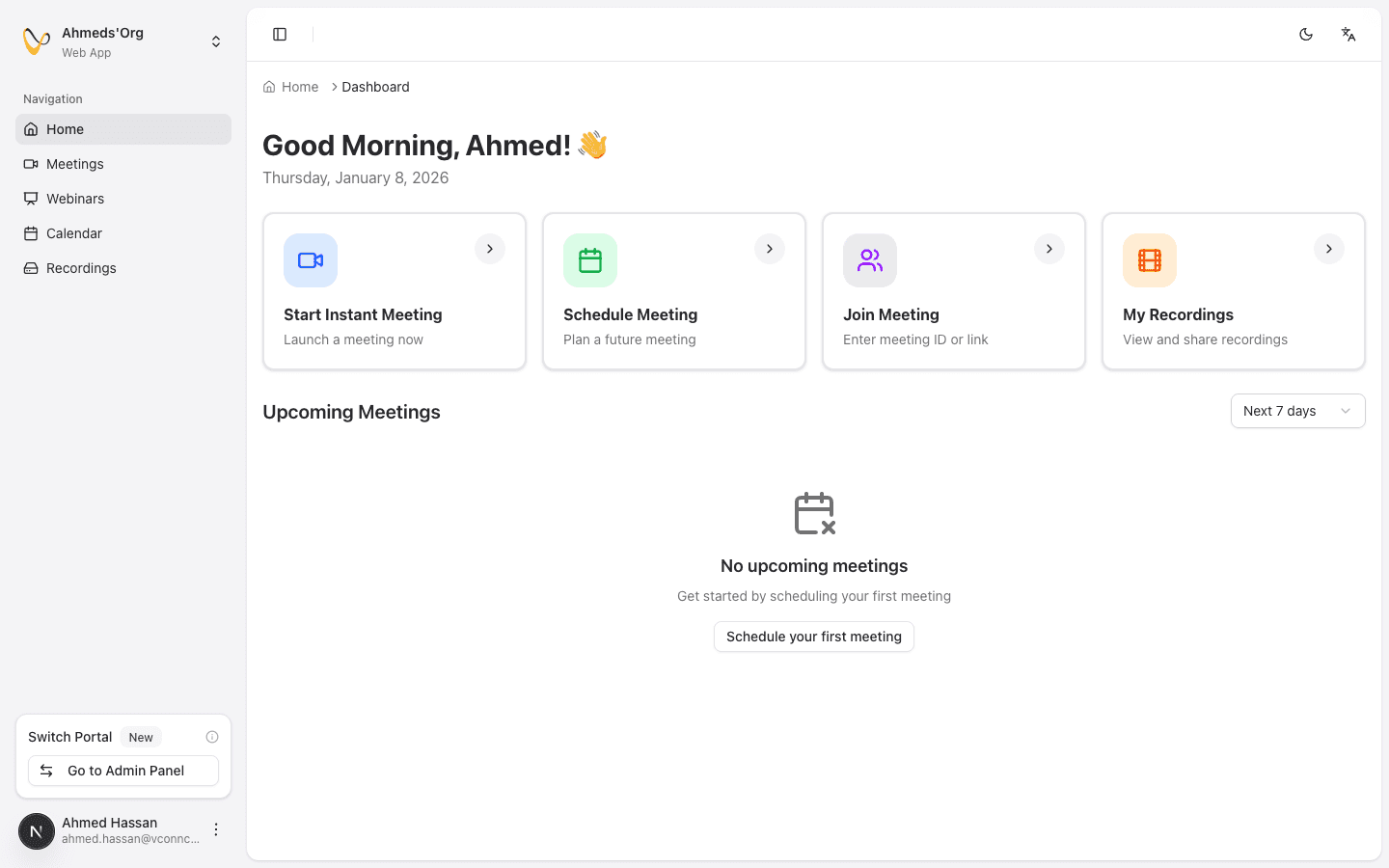Click the orange My Recordings film icon

[1150, 260]
